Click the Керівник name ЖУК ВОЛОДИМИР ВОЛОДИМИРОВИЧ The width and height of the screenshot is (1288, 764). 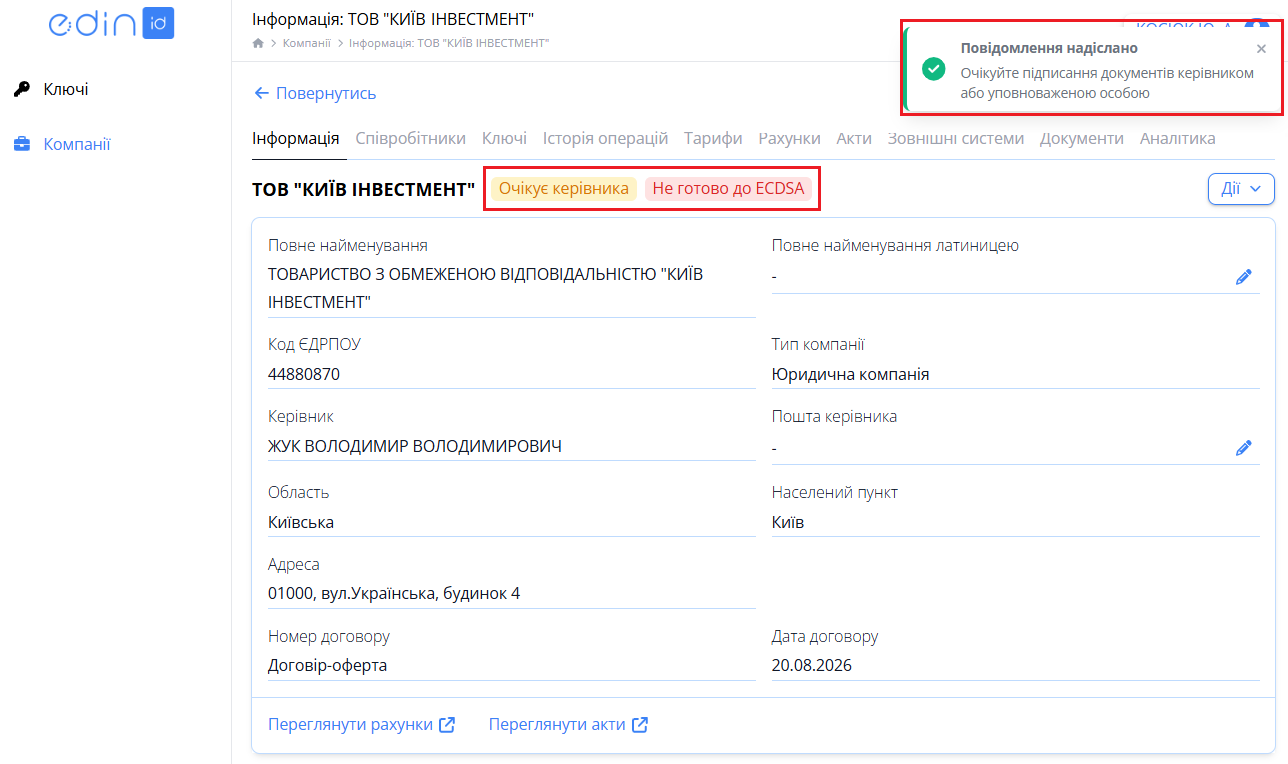point(415,447)
